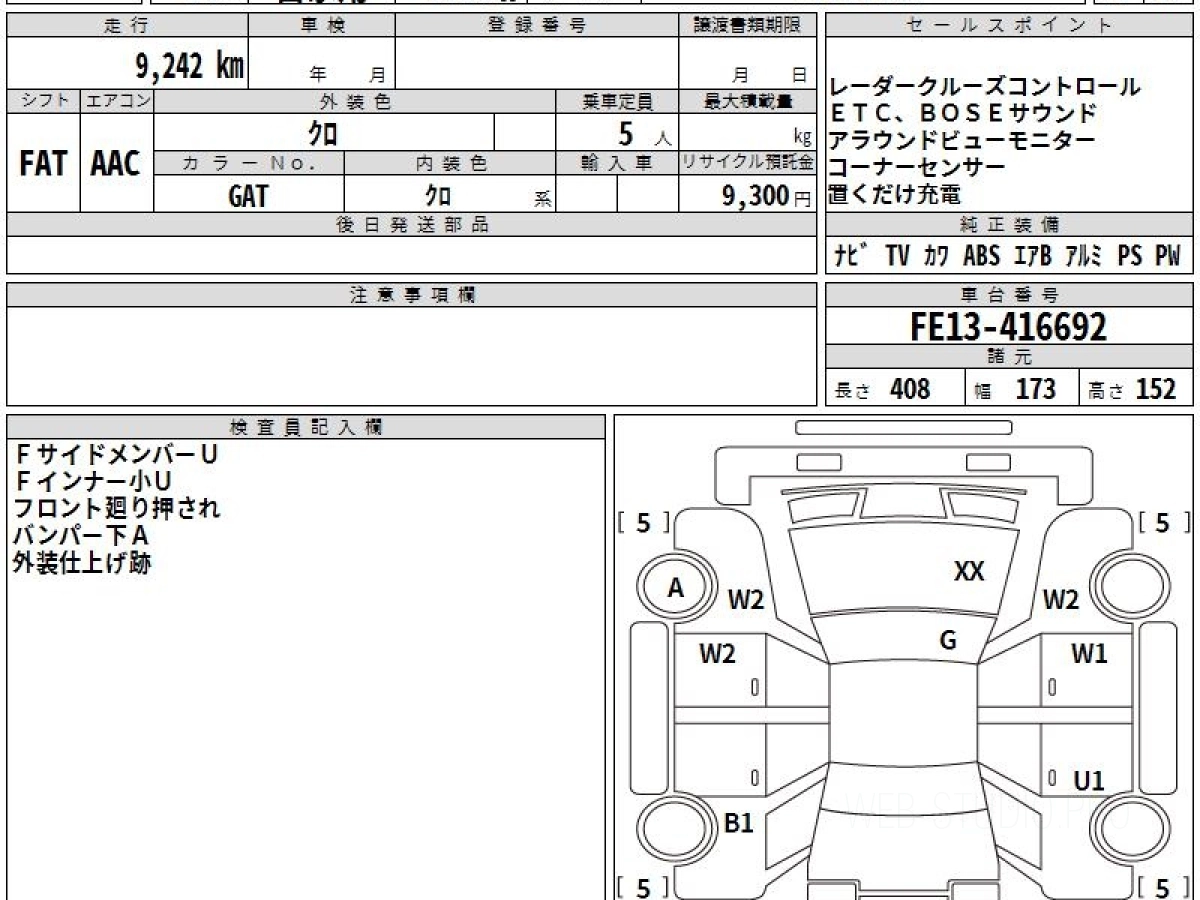Click the カワ equipment entry
Screen dimensions: 1200x900
coord(937,256)
